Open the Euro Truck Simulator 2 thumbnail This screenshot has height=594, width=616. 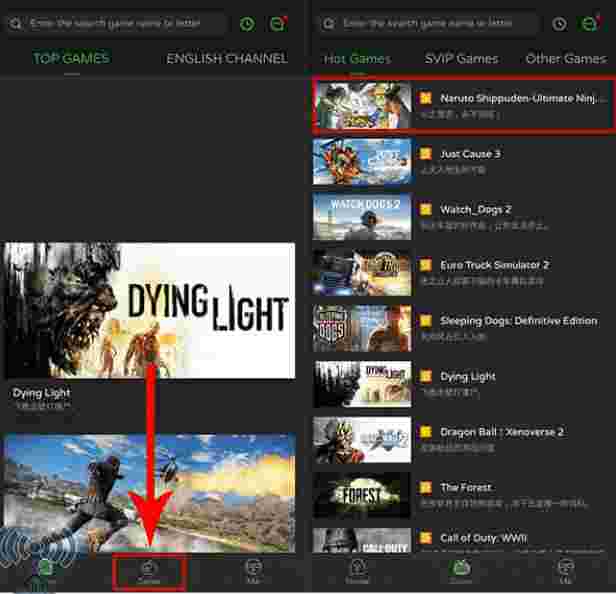362,272
